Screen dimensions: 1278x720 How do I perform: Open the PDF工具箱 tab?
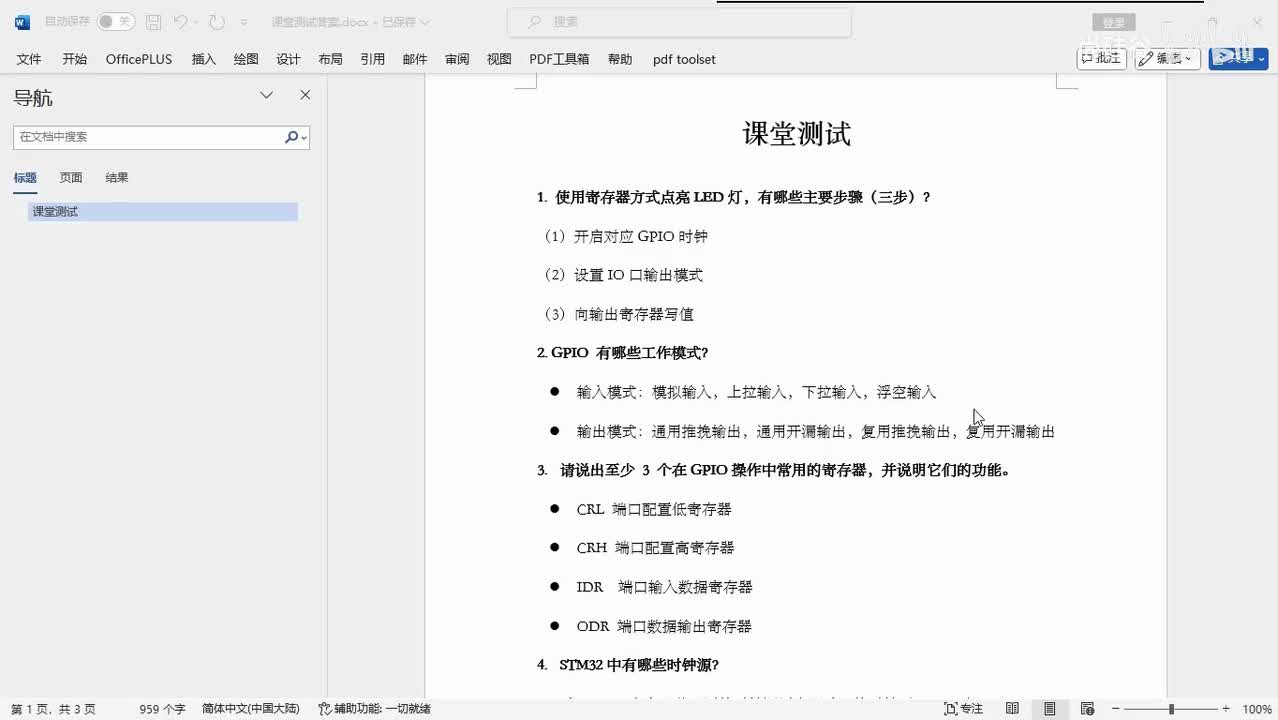click(559, 59)
